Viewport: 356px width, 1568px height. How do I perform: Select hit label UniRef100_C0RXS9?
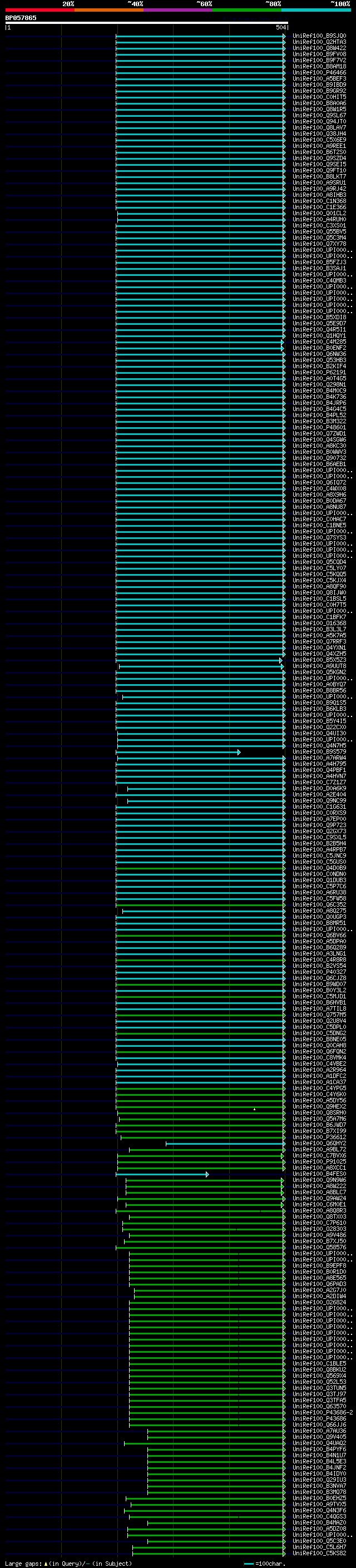(319, 813)
